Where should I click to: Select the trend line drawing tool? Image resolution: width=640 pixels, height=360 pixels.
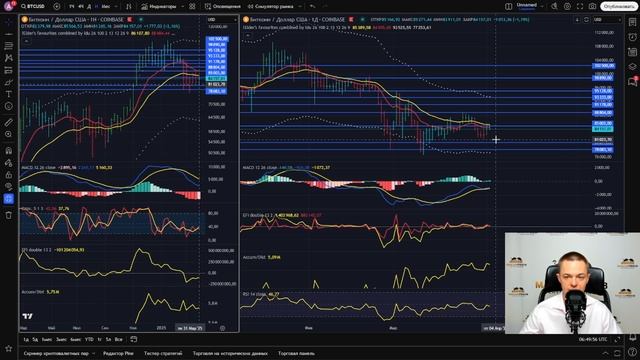point(9,34)
